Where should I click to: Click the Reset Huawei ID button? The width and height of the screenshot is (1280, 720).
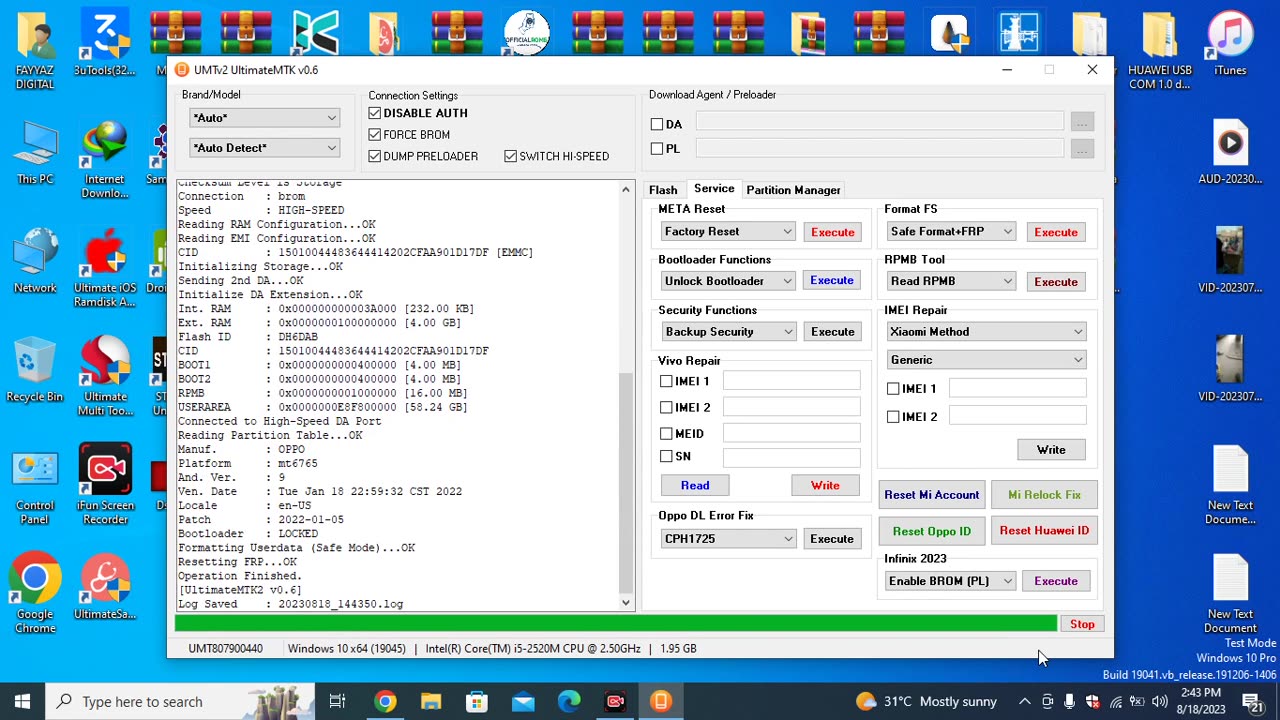coord(1044,530)
